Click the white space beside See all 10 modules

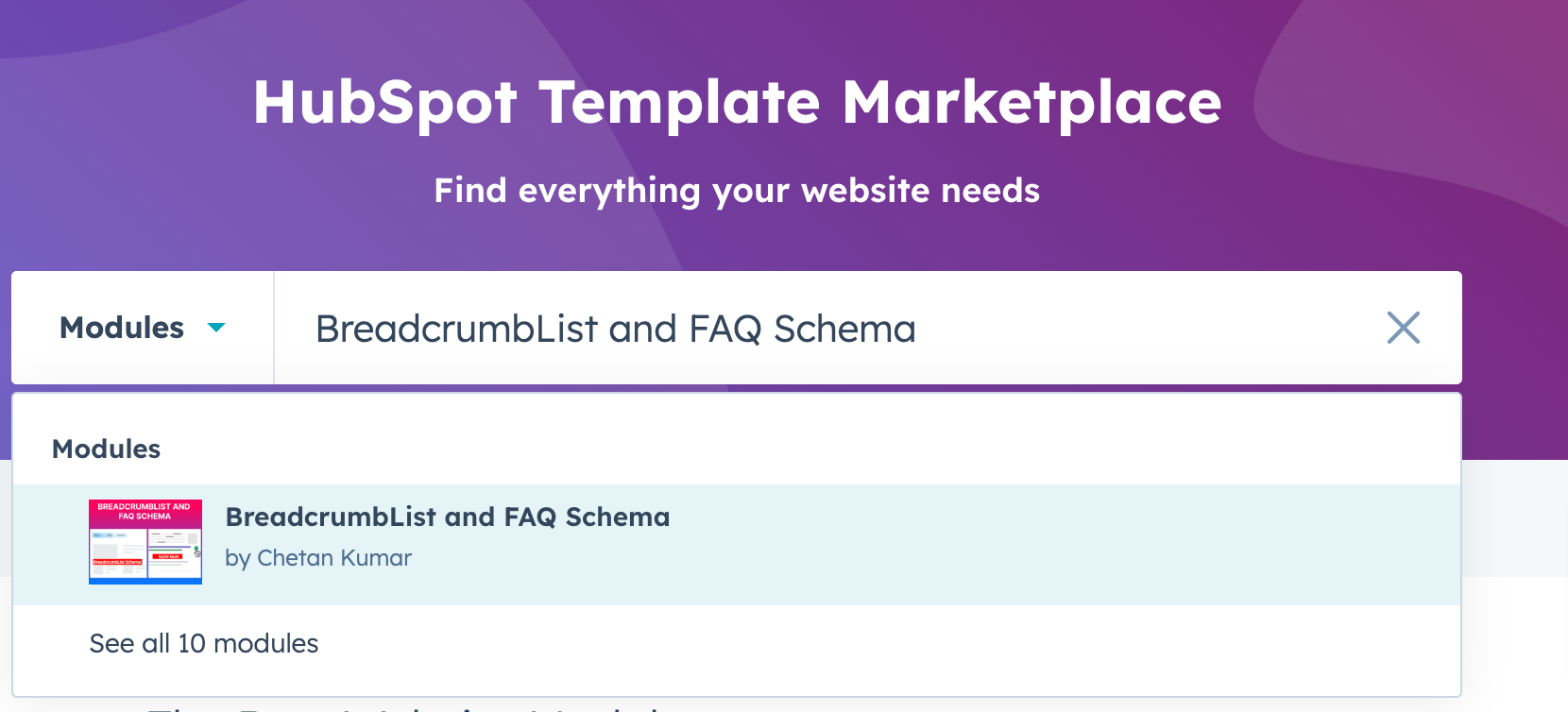pyautogui.click(x=888, y=644)
